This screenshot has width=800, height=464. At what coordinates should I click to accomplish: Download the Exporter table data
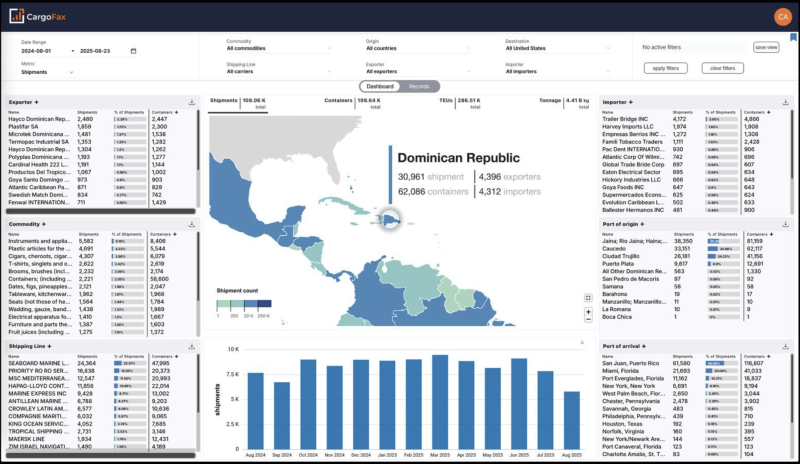click(x=191, y=102)
